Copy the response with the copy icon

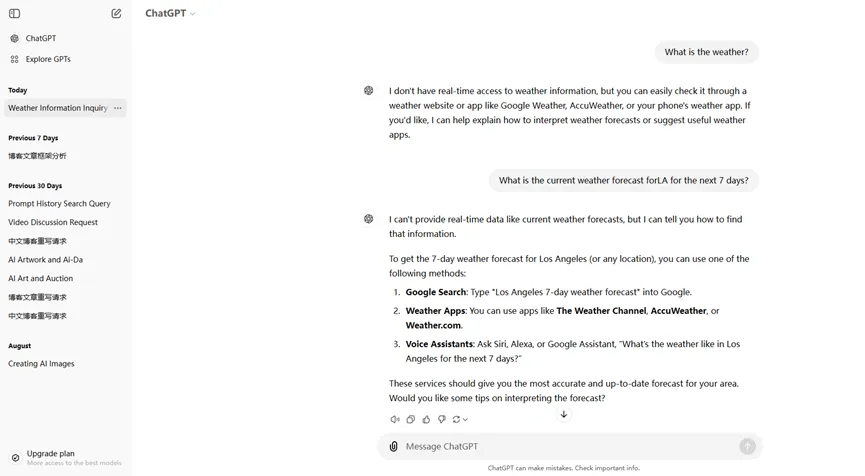tap(410, 419)
